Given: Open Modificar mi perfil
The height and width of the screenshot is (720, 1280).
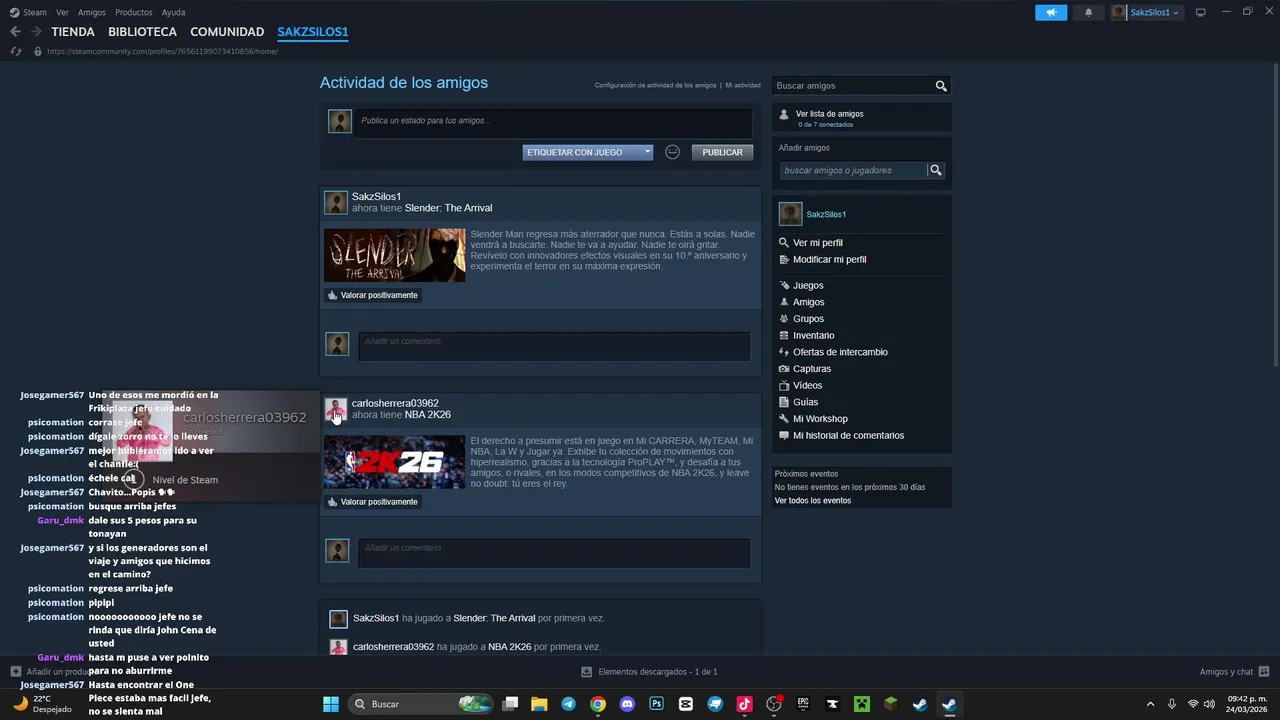Looking at the screenshot, I should pos(829,260).
